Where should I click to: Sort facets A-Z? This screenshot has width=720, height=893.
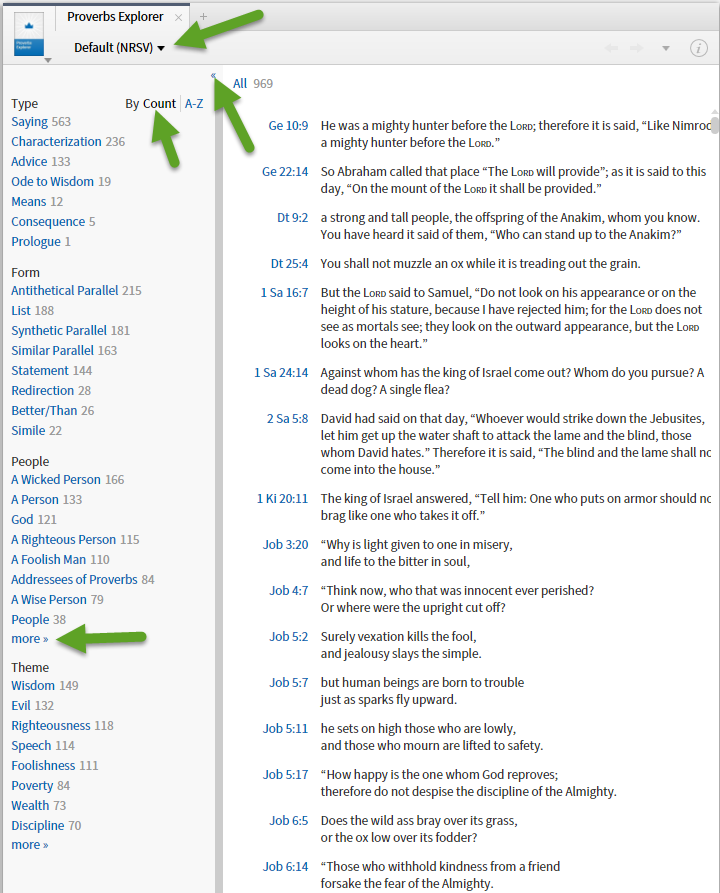(194, 104)
